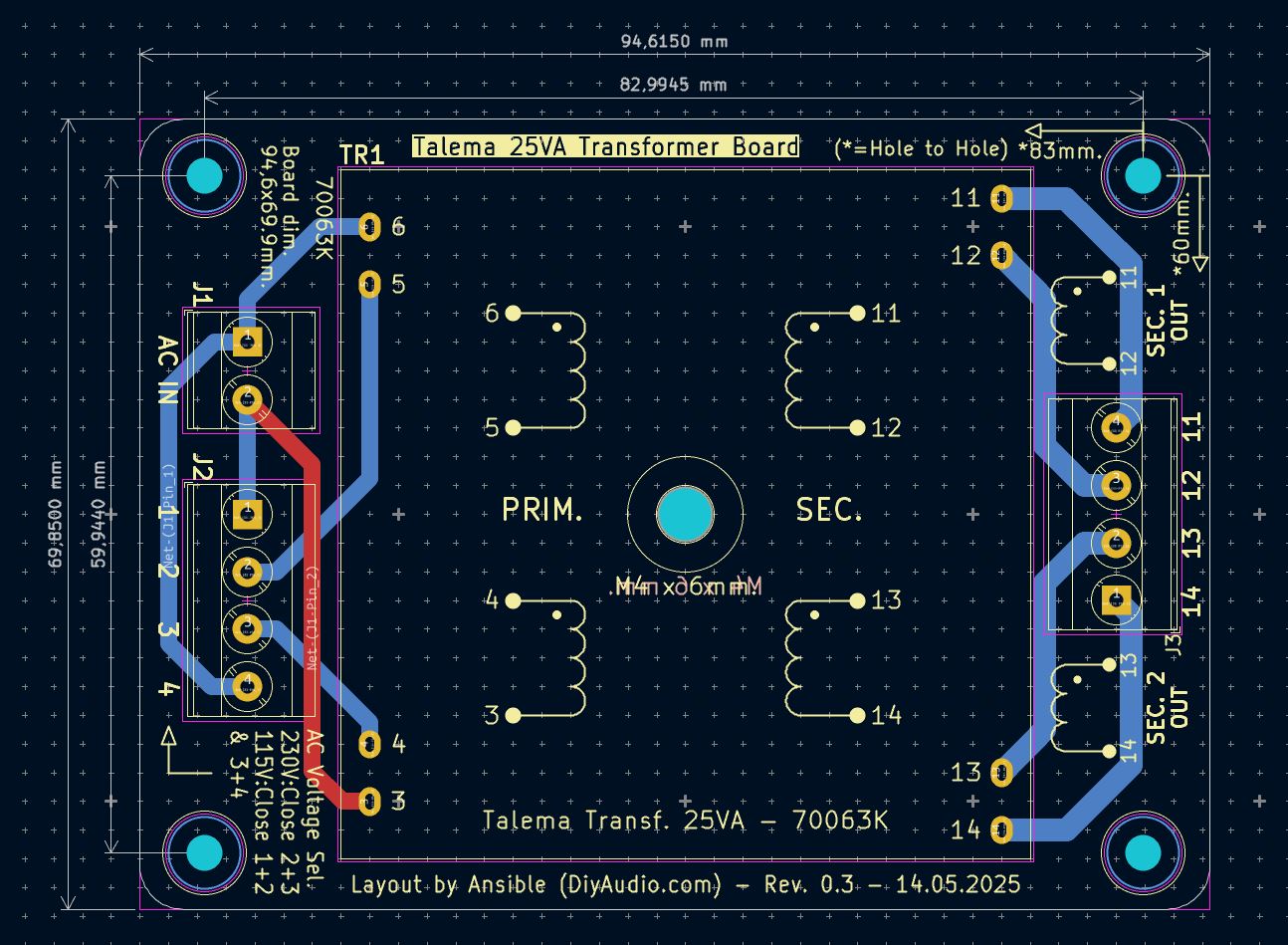Click schematic pin 13 dot in secondary winding
This screenshot has height=945, width=1288.
[x=857, y=600]
